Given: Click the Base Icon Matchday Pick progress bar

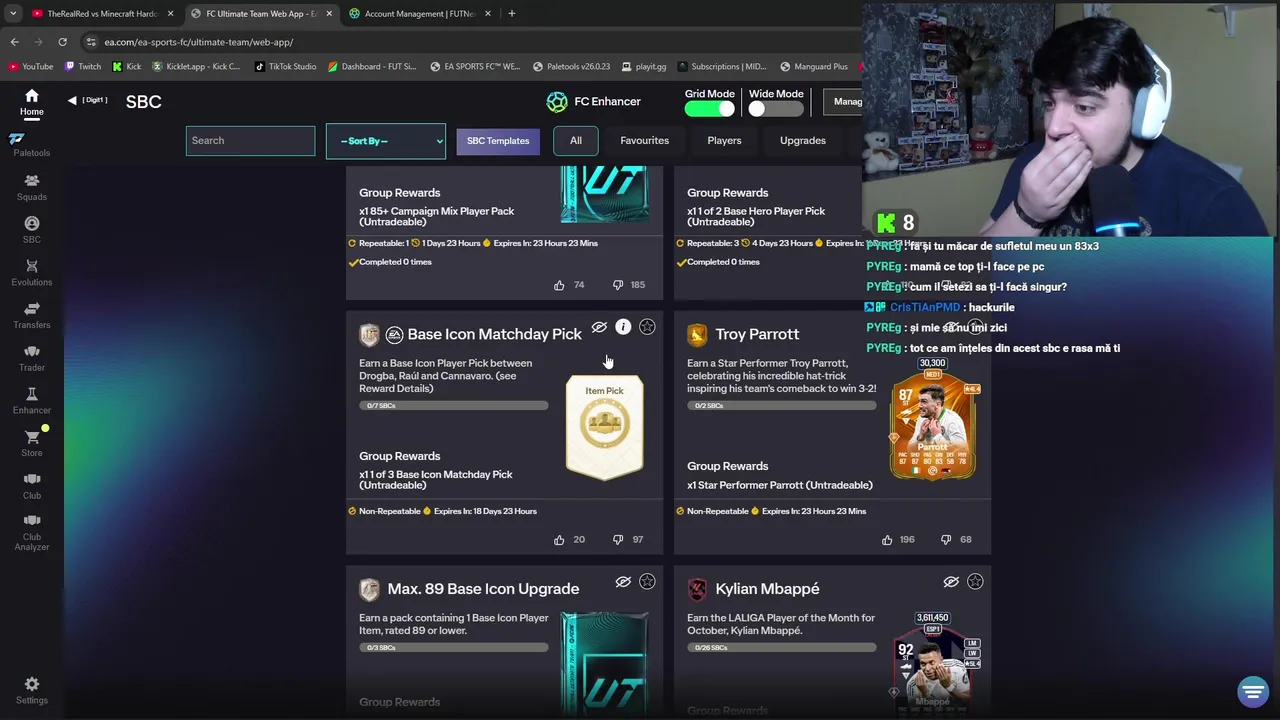Looking at the screenshot, I should 453,405.
